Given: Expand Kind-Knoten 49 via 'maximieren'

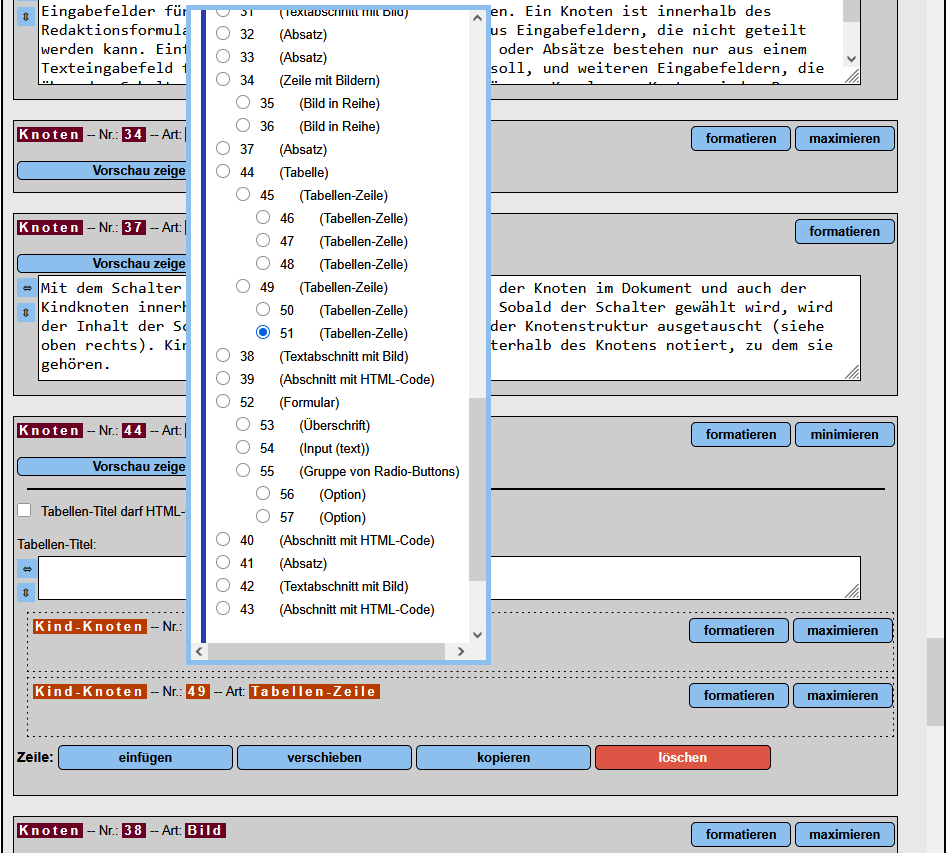Looking at the screenshot, I should 842,695.
